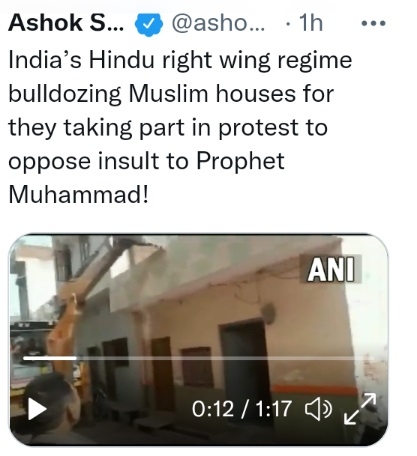Click the playhead at end of white segment
Image resolution: width=417 pixels, height=456 pixels.
tap(76, 358)
